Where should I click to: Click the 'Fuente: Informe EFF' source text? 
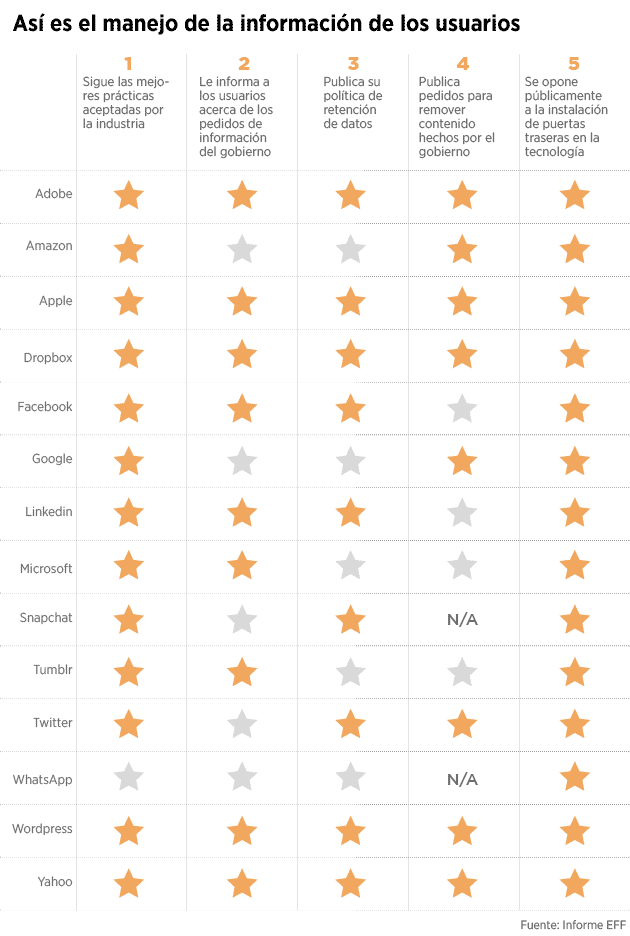tap(572, 924)
